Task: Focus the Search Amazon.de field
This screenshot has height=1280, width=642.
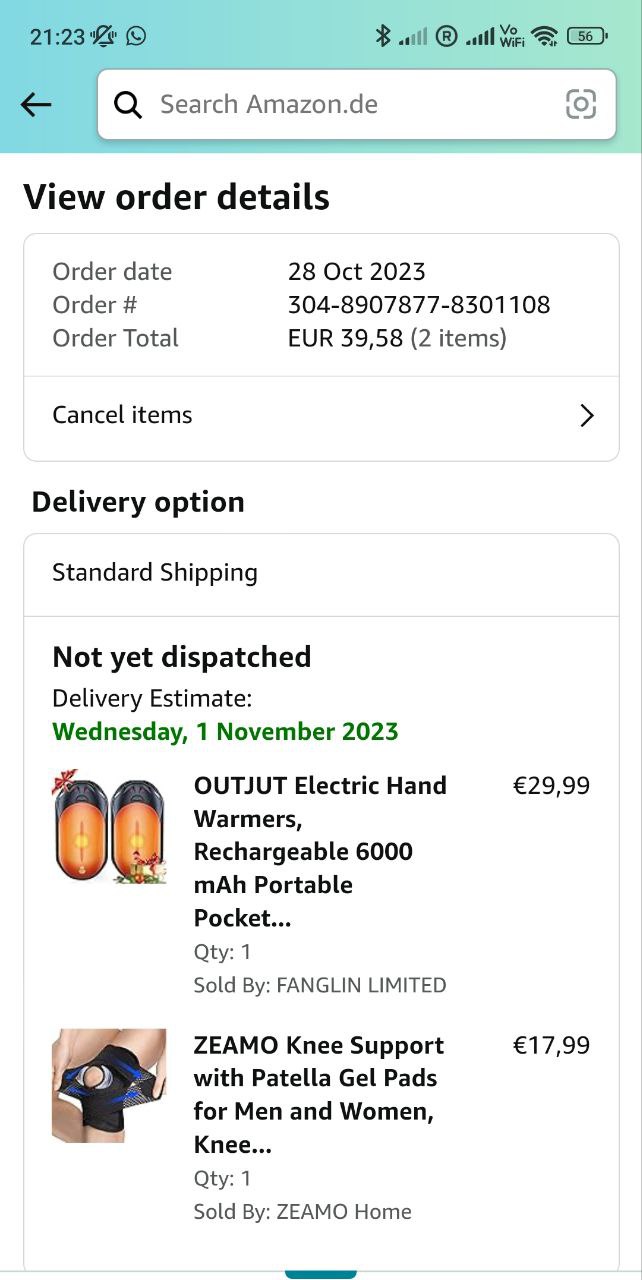Action: coord(340,104)
